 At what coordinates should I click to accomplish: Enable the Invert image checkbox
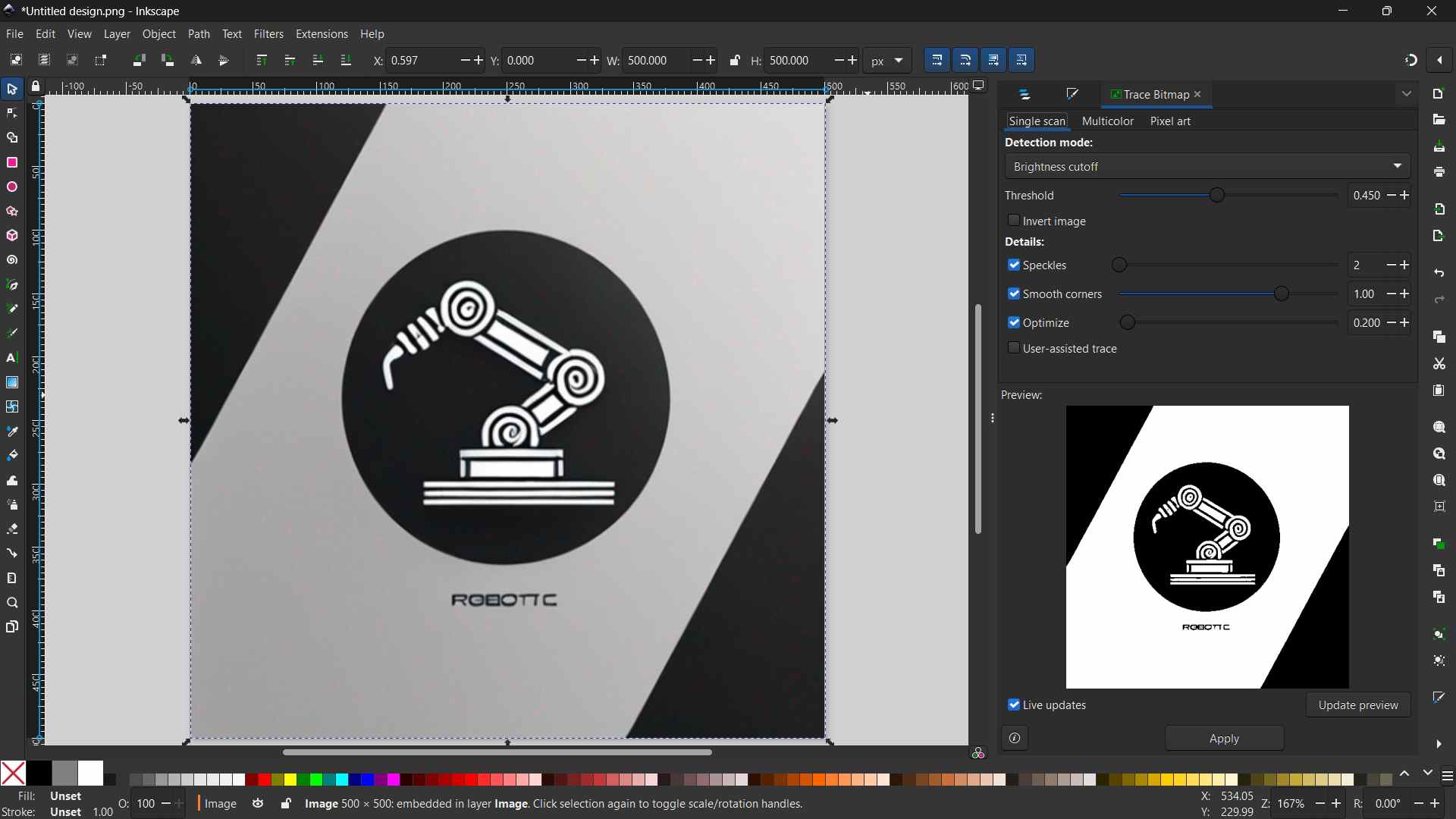tap(1014, 221)
